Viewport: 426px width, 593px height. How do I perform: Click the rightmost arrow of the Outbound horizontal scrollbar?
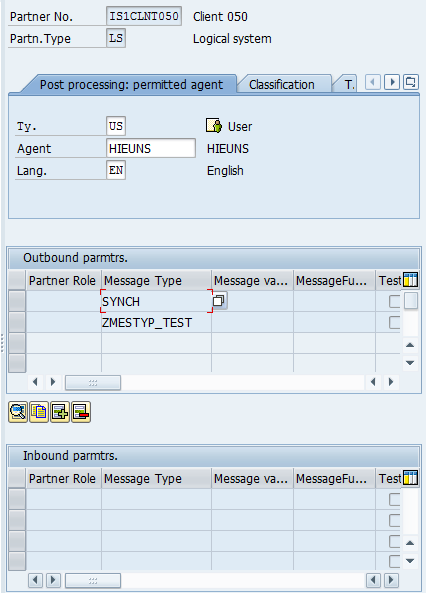click(391, 382)
